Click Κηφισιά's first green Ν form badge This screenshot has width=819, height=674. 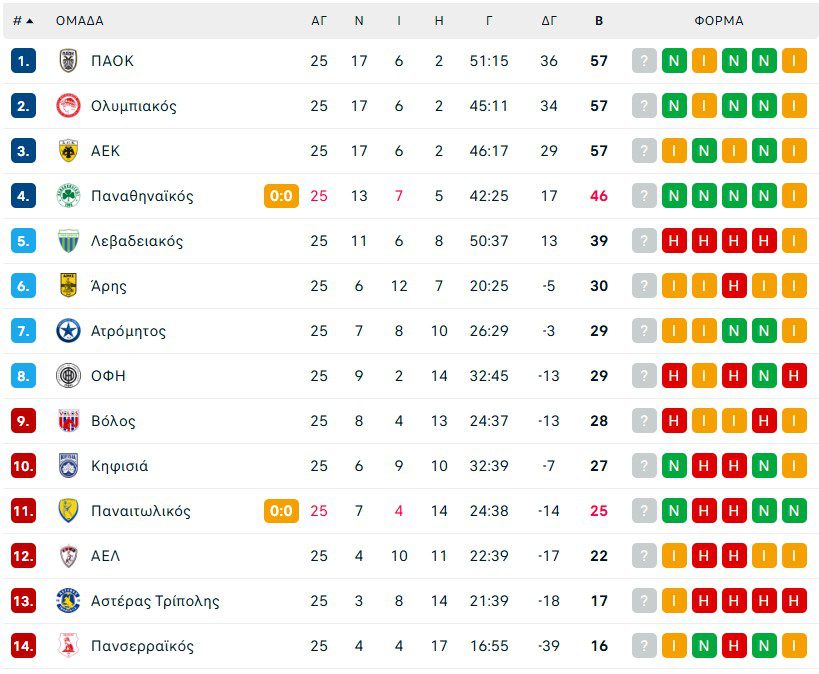674,466
